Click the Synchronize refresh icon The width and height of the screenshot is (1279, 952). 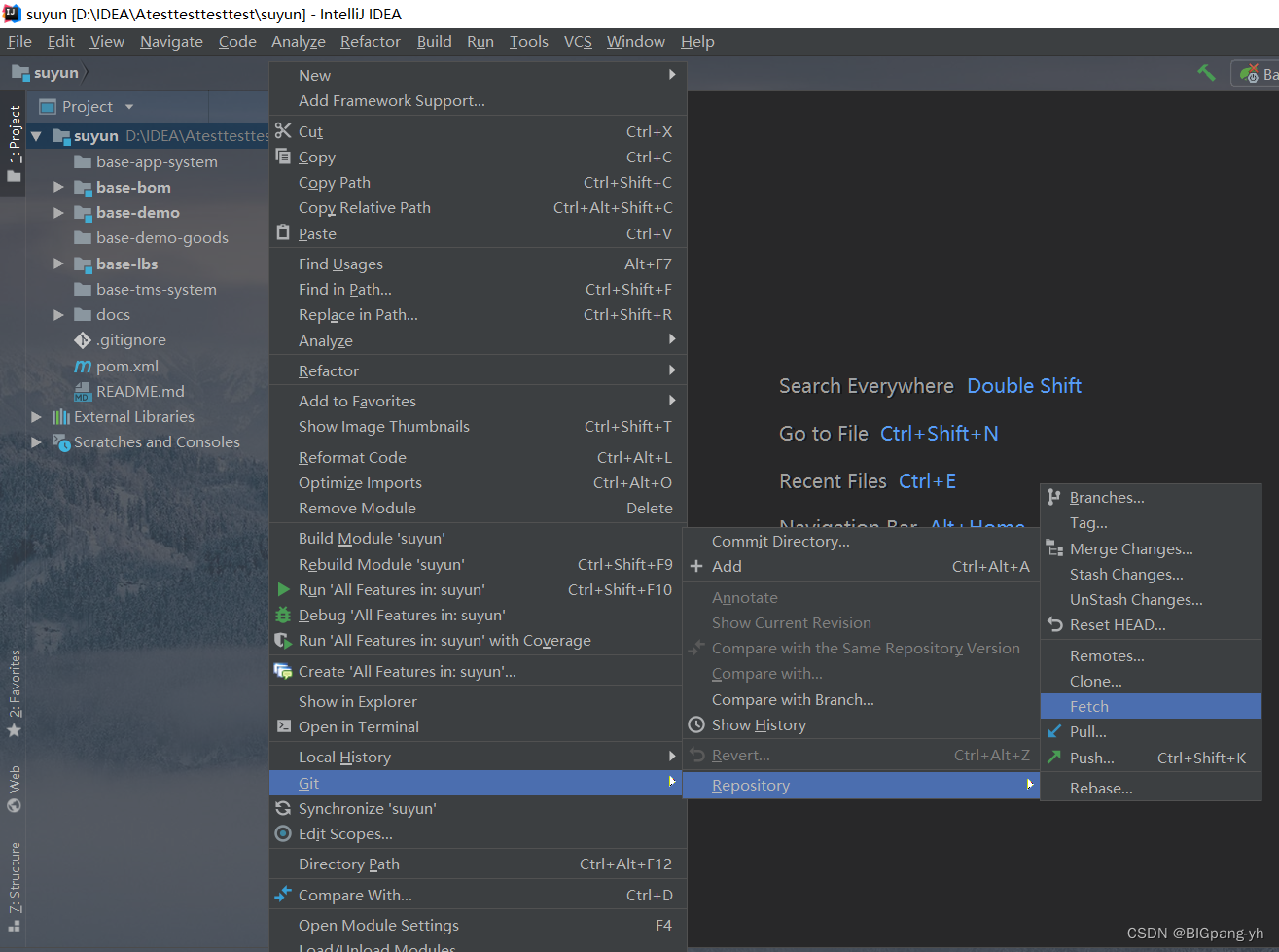pos(283,808)
